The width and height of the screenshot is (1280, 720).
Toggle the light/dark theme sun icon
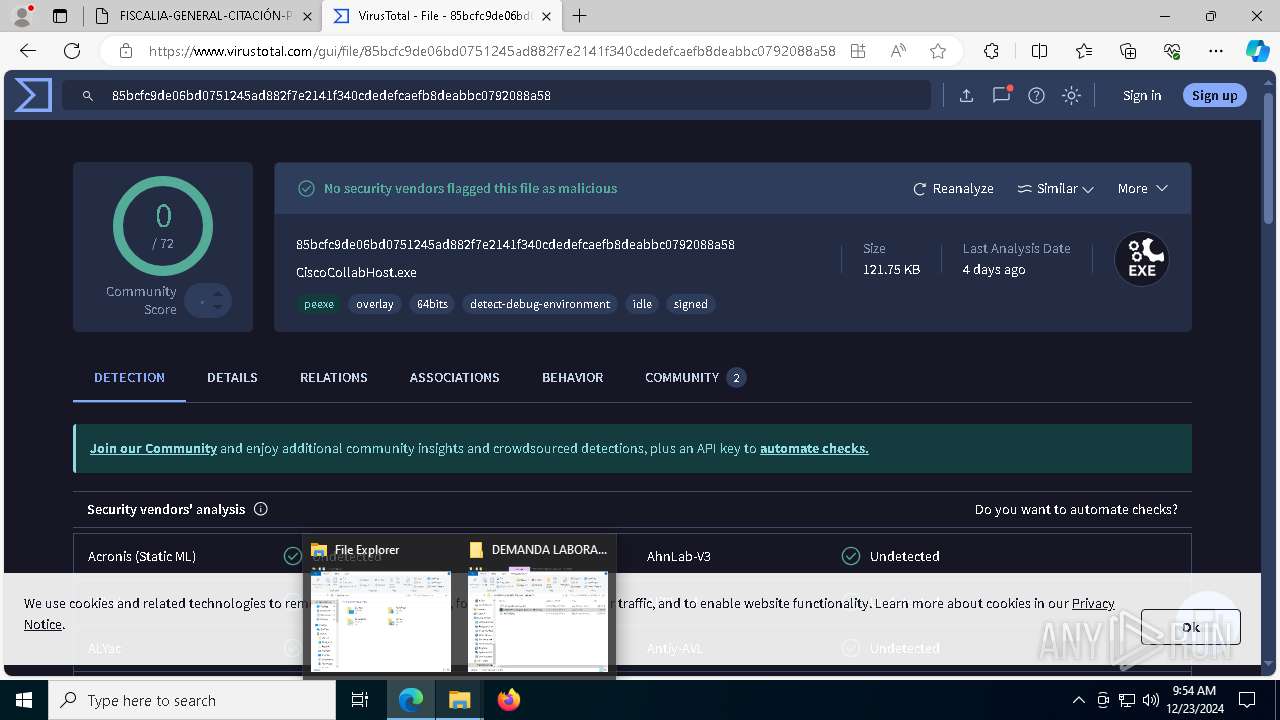pos(1071,96)
